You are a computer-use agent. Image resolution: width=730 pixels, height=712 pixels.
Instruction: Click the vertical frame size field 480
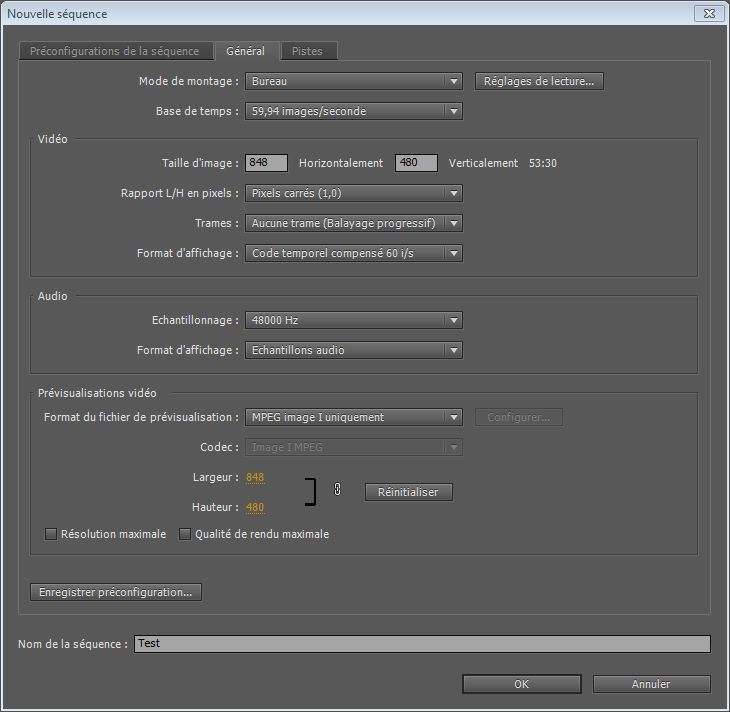point(416,163)
